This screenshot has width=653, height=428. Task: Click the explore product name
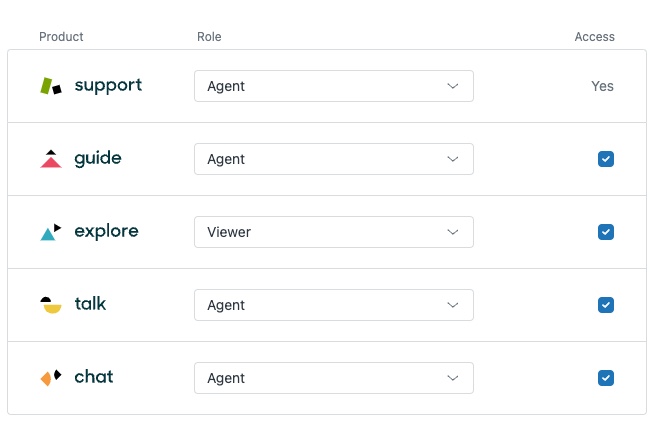(106, 232)
